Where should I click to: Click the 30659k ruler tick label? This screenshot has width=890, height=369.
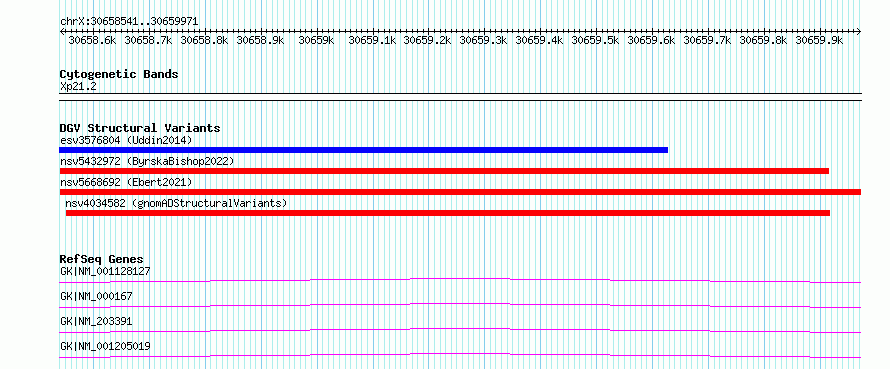click(316, 40)
